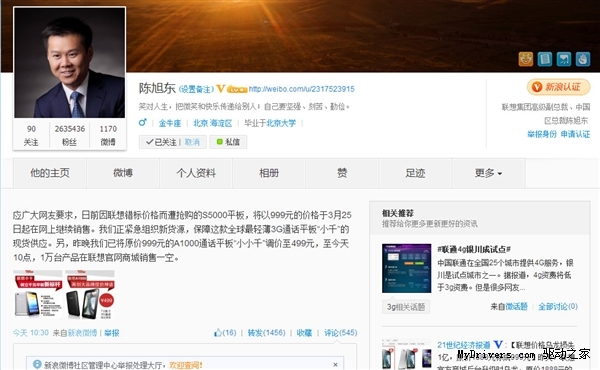The image size is (600, 370).
Task: Switch to 微博 tab
Action: [x=123, y=173]
